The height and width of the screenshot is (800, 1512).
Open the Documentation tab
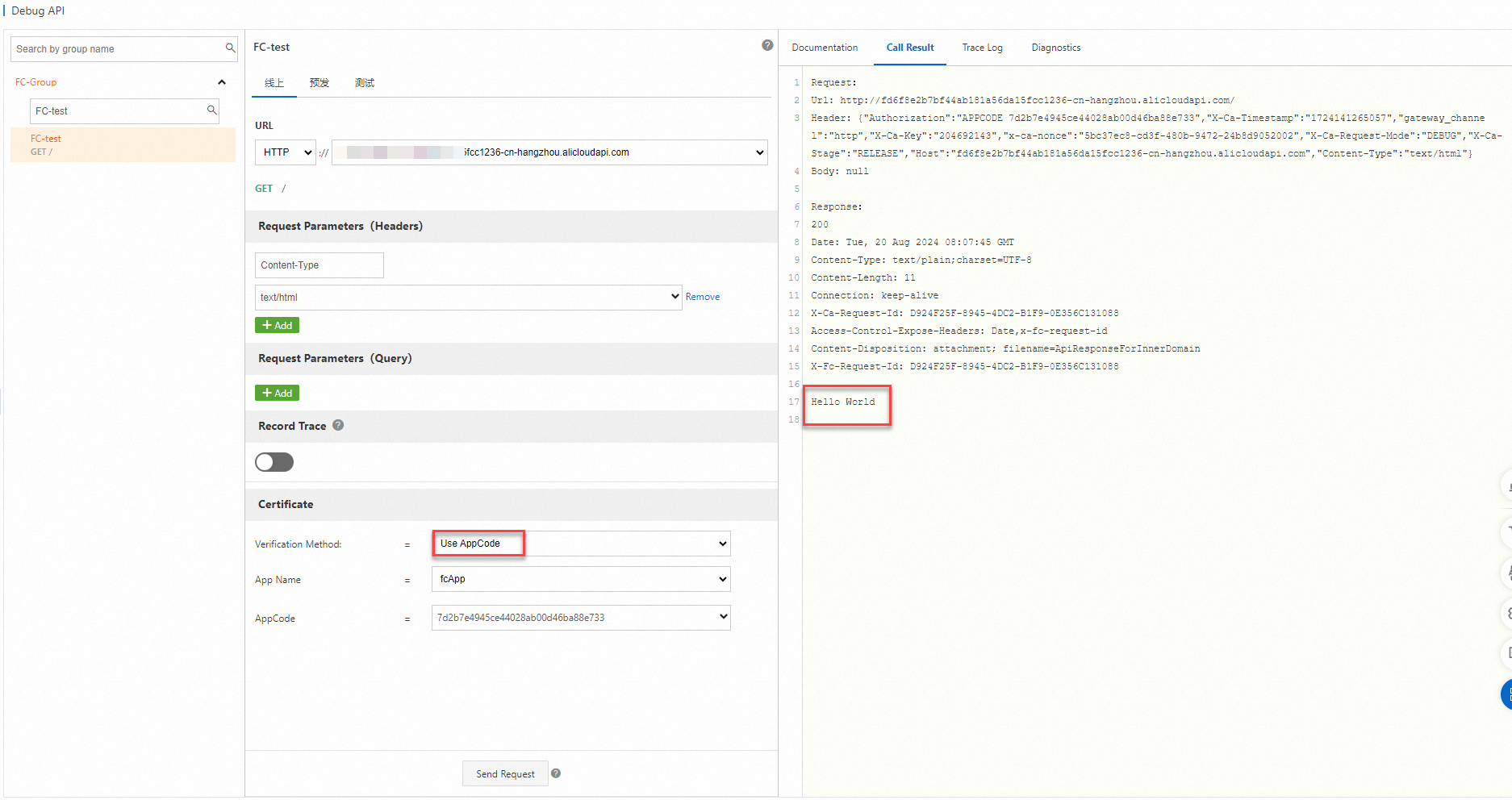click(x=825, y=48)
